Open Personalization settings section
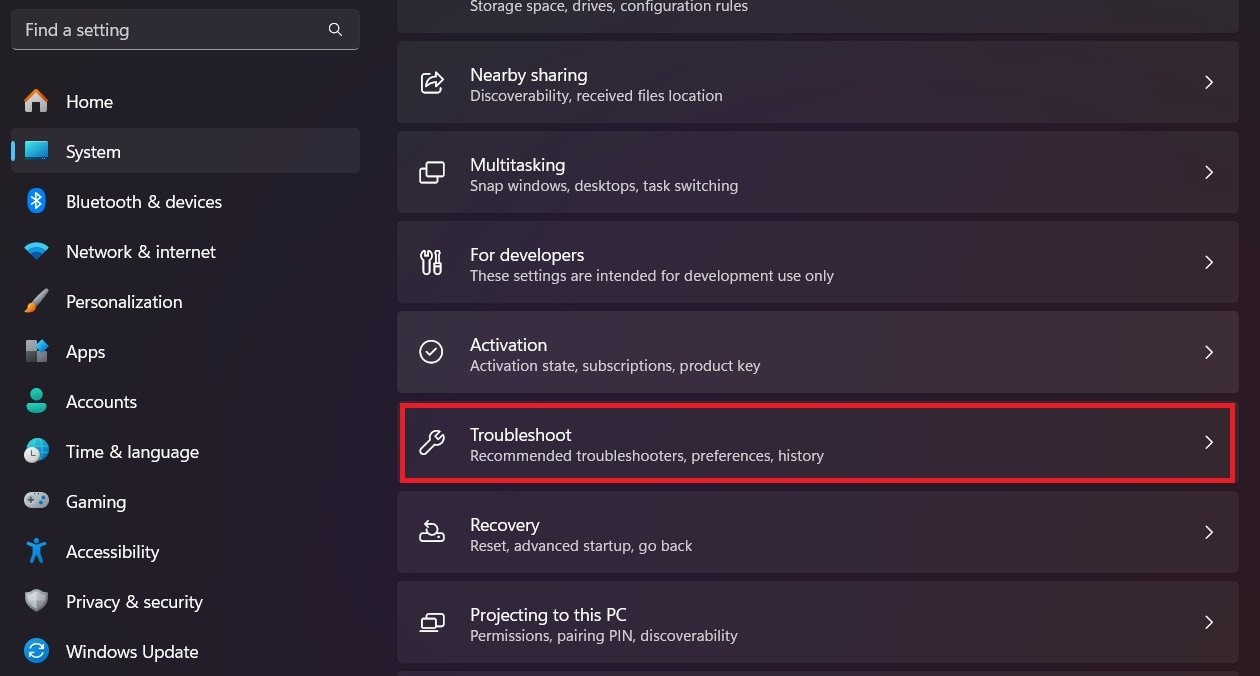 [185, 301]
